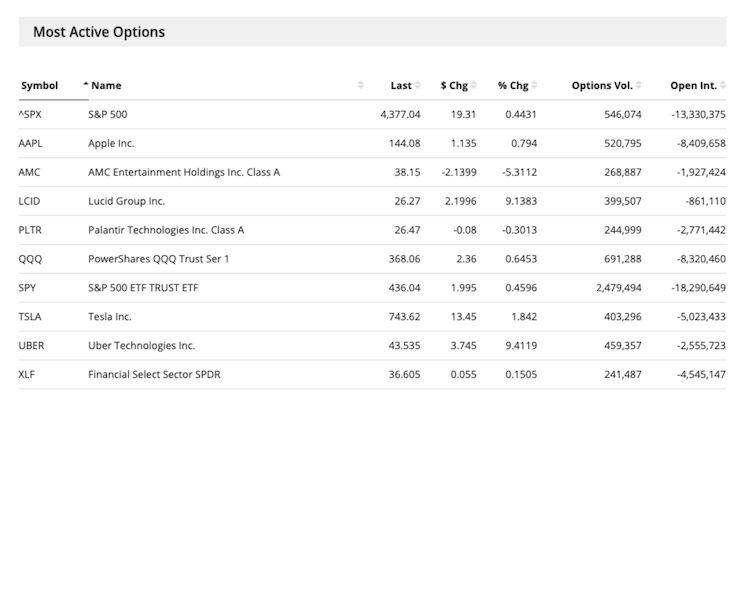Open the TSLA symbol

pyautogui.click(x=30, y=317)
